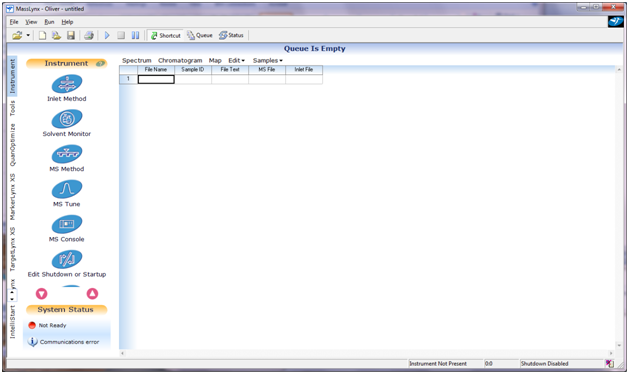Open the Chromatogram viewer
The height and width of the screenshot is (374, 629).
point(180,60)
